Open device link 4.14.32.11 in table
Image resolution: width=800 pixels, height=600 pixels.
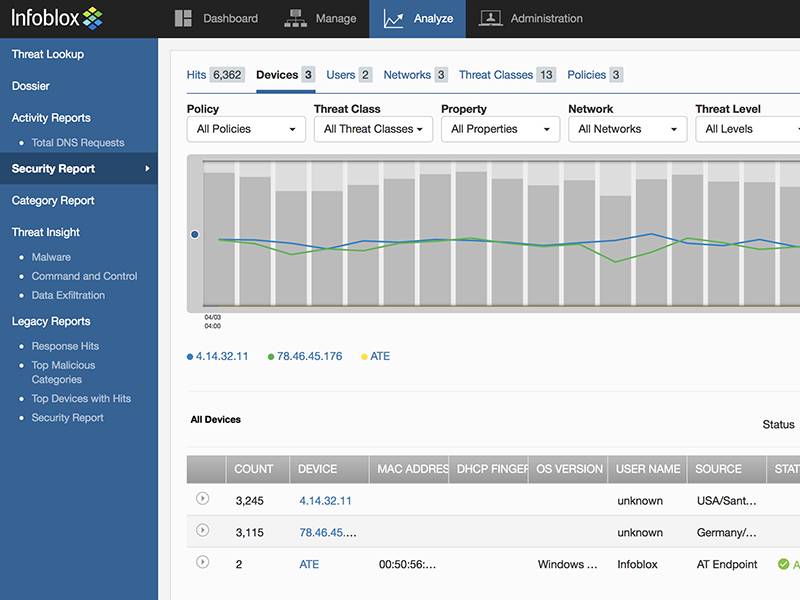[325, 501]
